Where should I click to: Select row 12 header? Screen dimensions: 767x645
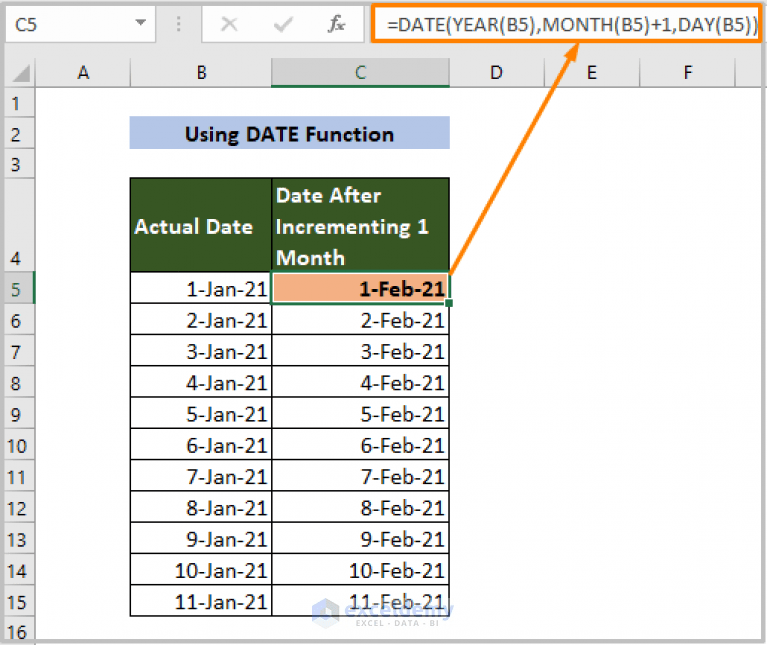pos(19,508)
